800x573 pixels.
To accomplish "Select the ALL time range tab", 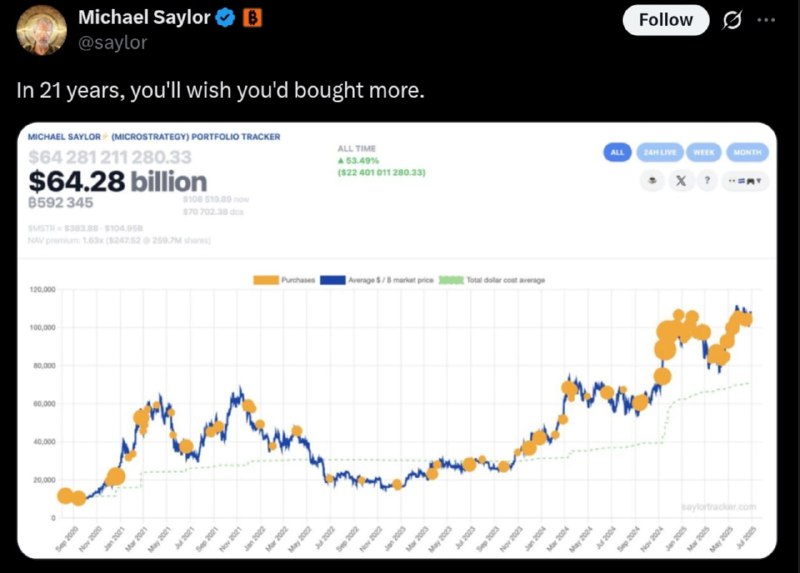I will click(617, 152).
